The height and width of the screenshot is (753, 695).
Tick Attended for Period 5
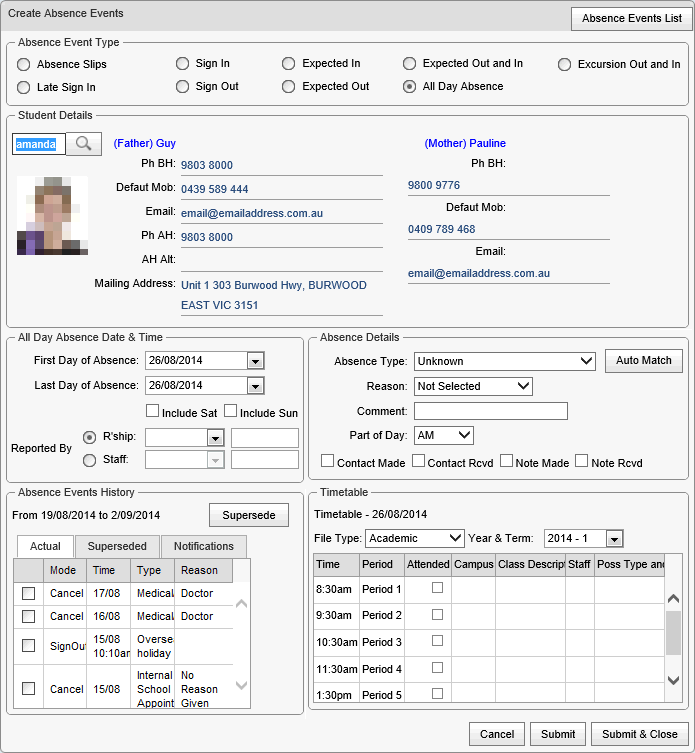[438, 693]
